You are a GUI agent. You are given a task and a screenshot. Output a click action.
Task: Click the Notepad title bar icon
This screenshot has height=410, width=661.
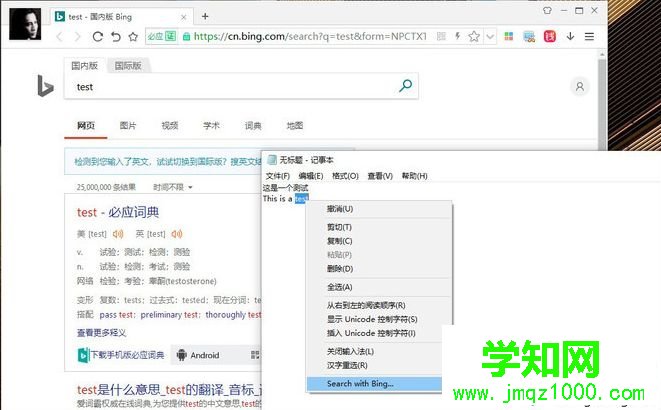click(x=272, y=160)
